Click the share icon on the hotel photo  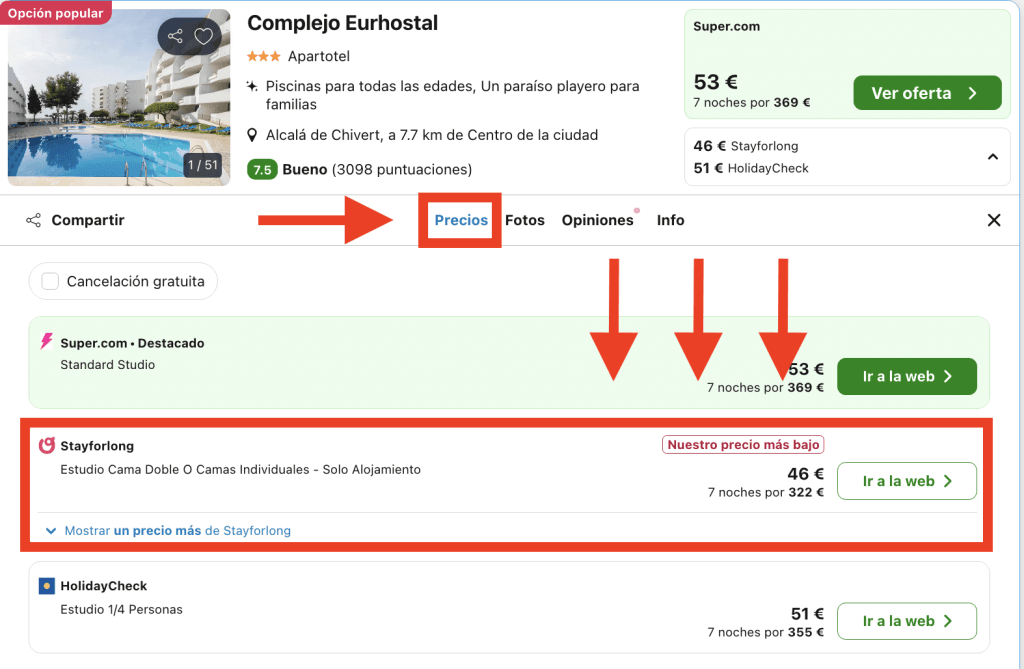[175, 36]
